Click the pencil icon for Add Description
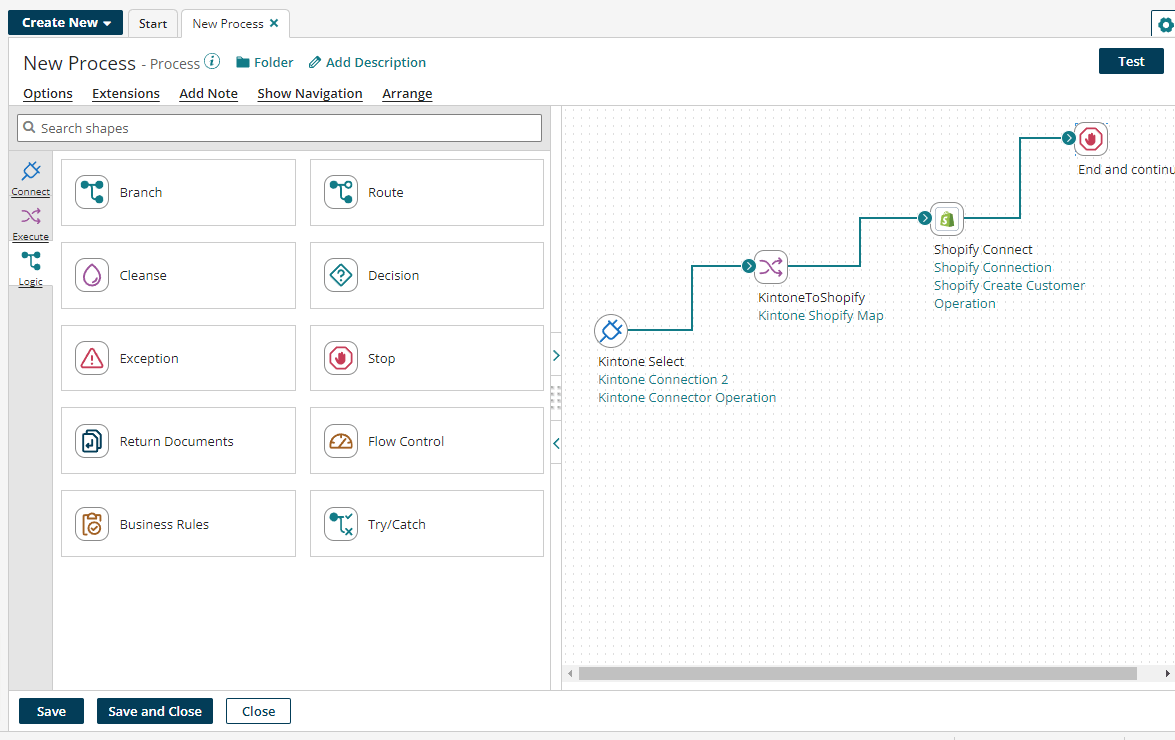 point(315,62)
